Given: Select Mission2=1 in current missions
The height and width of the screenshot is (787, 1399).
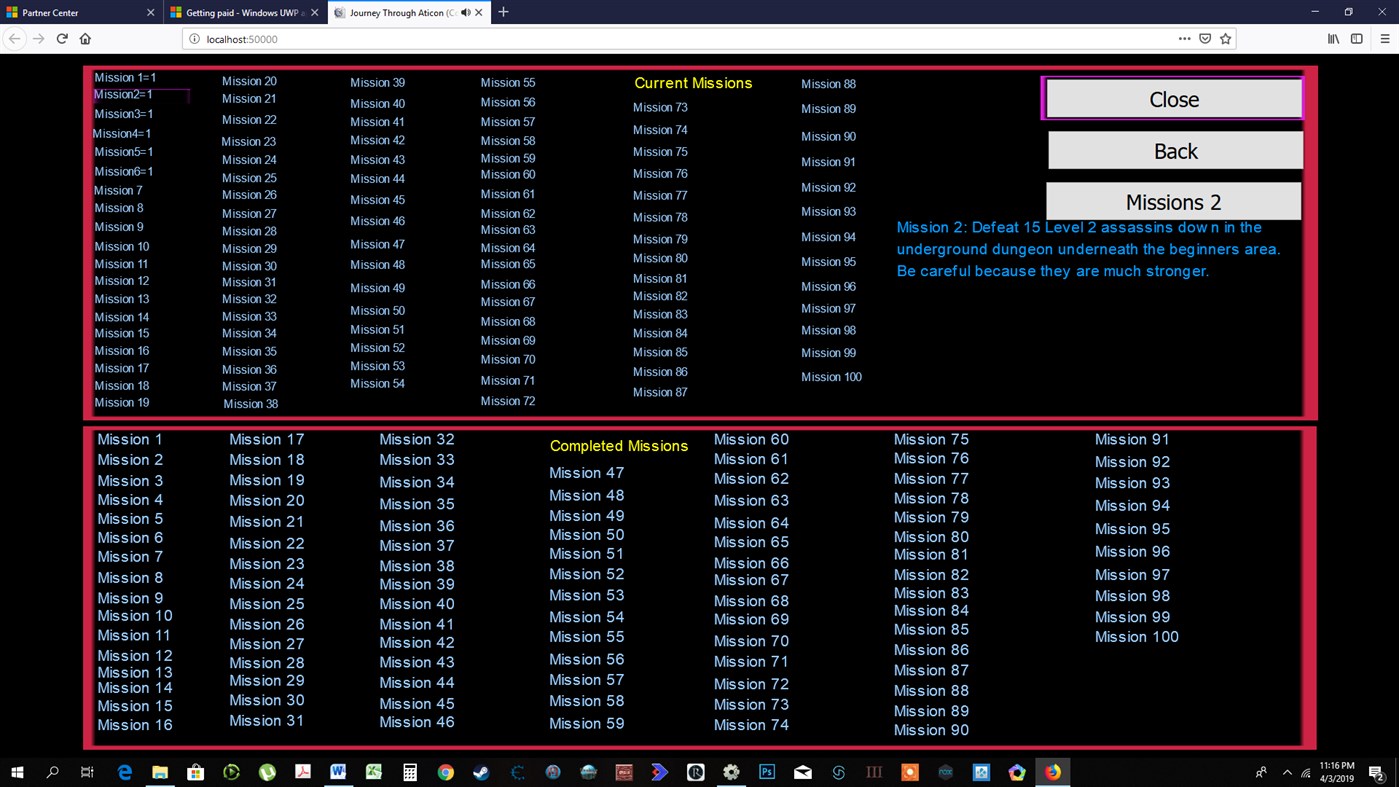Looking at the screenshot, I should [x=123, y=95].
